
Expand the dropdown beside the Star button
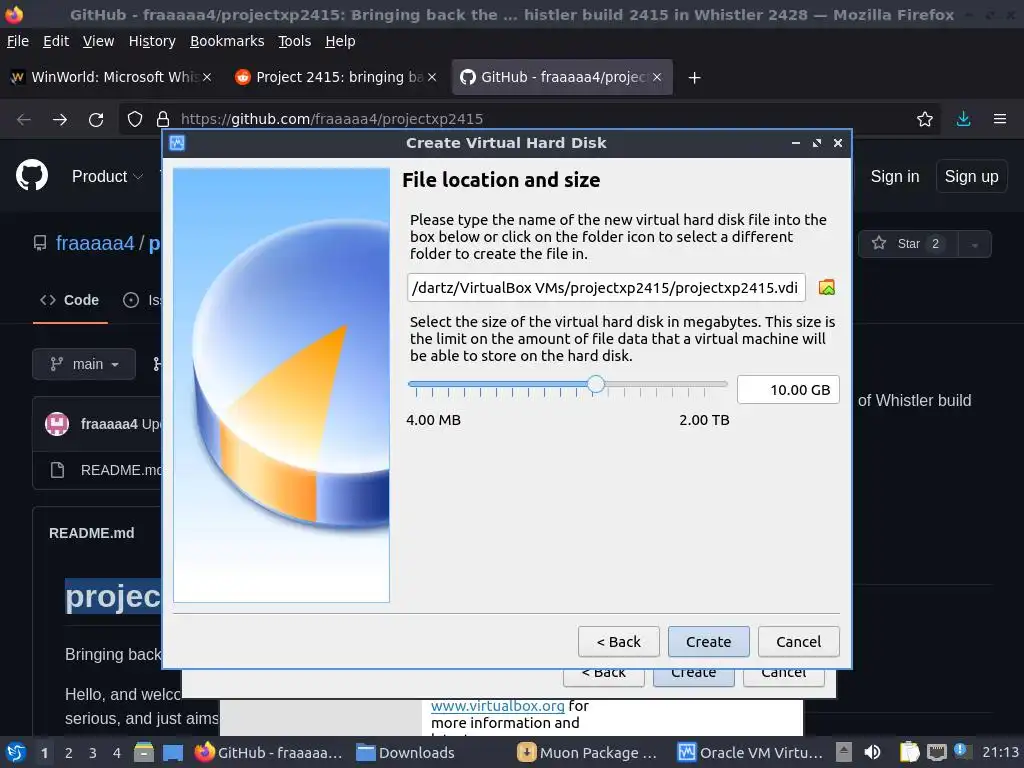974,244
